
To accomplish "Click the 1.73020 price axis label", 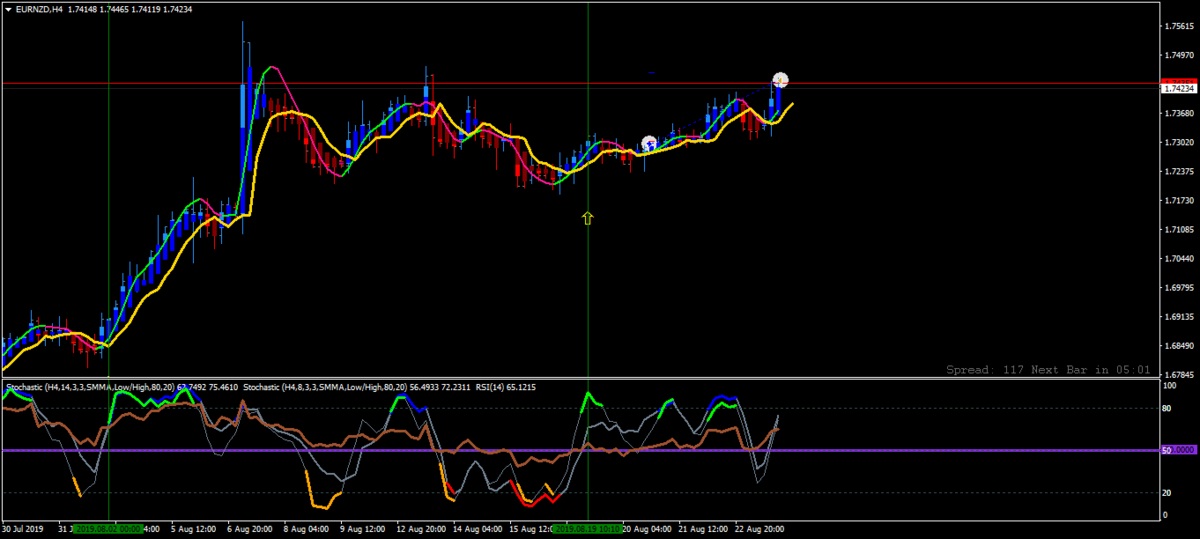I will [x=1181, y=143].
